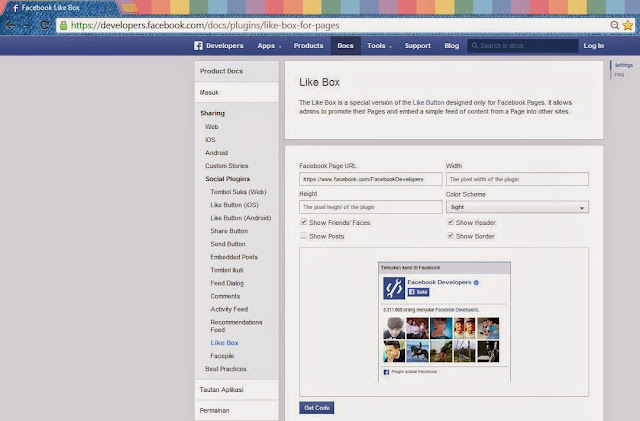The width and height of the screenshot is (640, 421).
Task: Click the horse rider friend photo
Action: coord(418,351)
